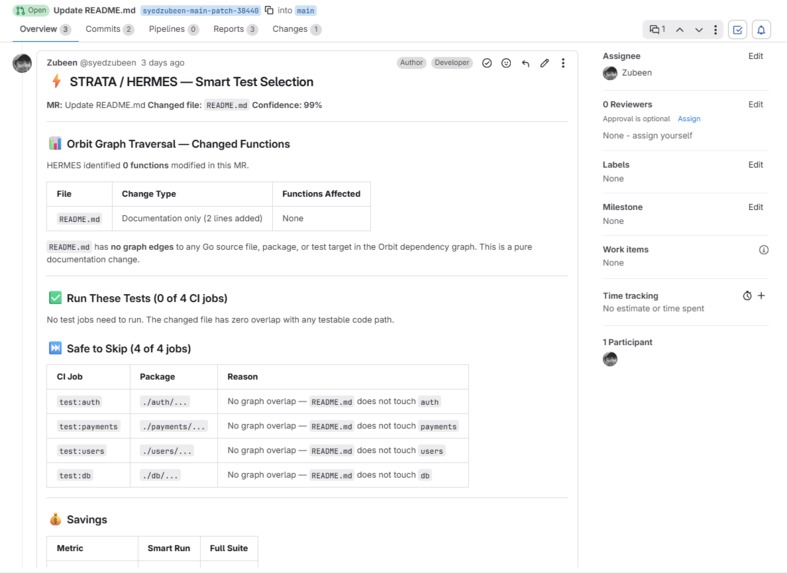
Task: Switch to Commits tab
Action: tap(109, 29)
